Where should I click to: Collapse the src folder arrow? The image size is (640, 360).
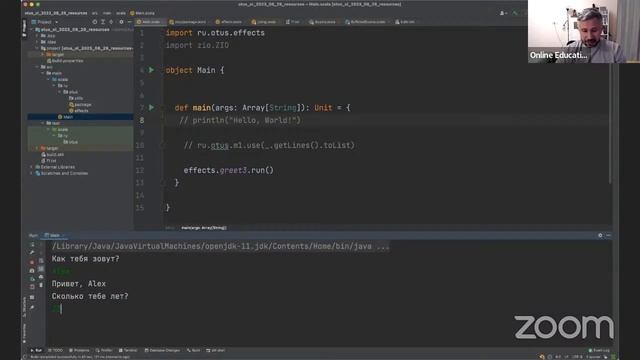38,67
